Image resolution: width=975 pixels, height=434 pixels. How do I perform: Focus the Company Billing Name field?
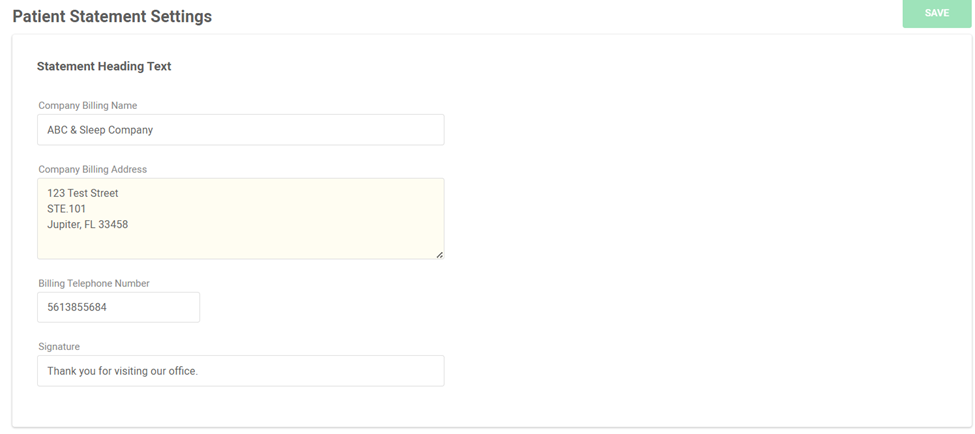point(241,130)
